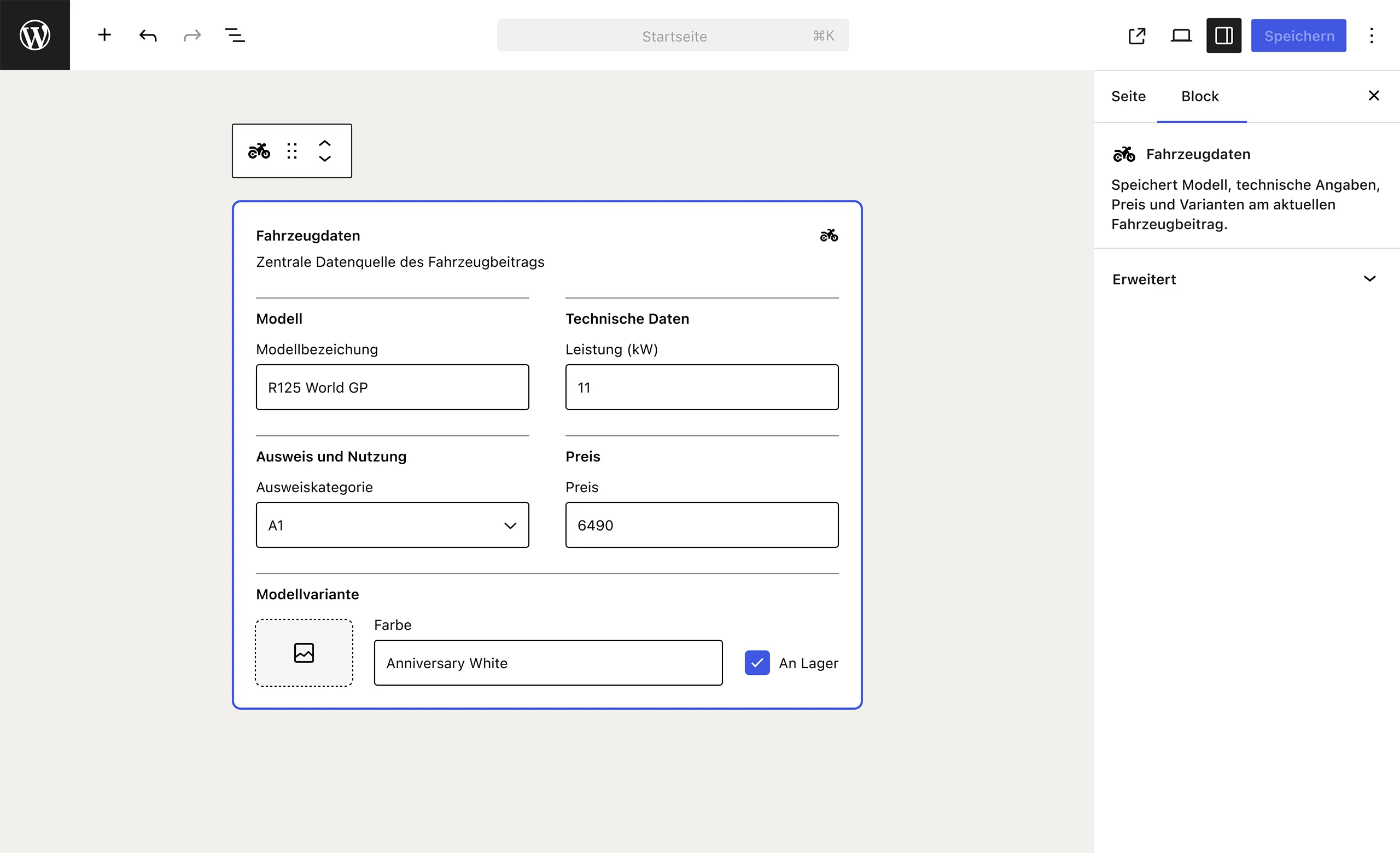The image size is (1400, 853).
Task: Click the Technische Daten heading
Action: click(627, 319)
